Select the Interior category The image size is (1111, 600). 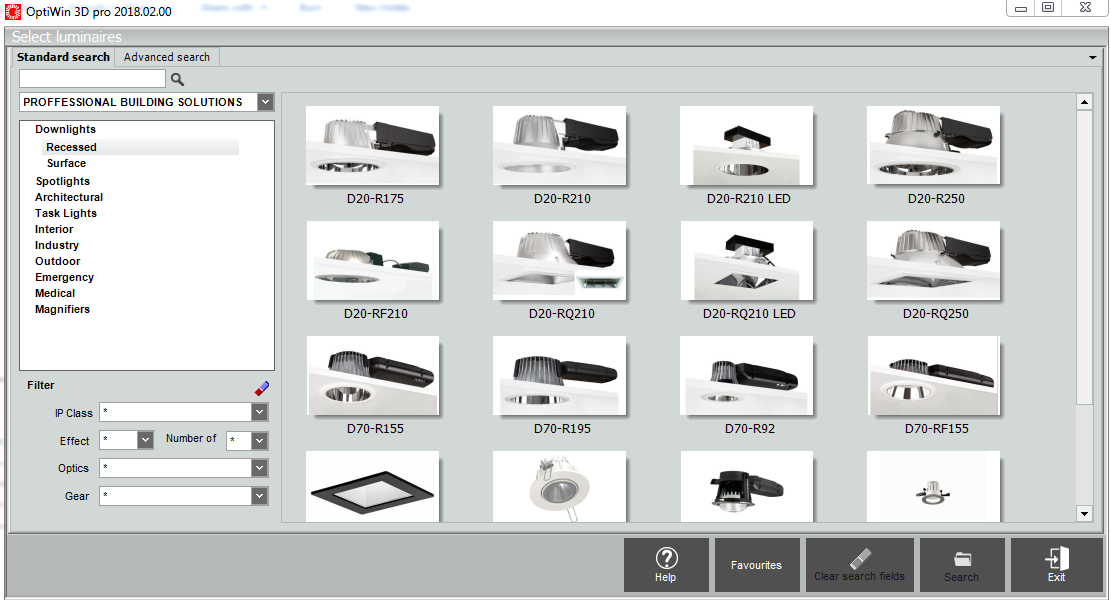54,229
